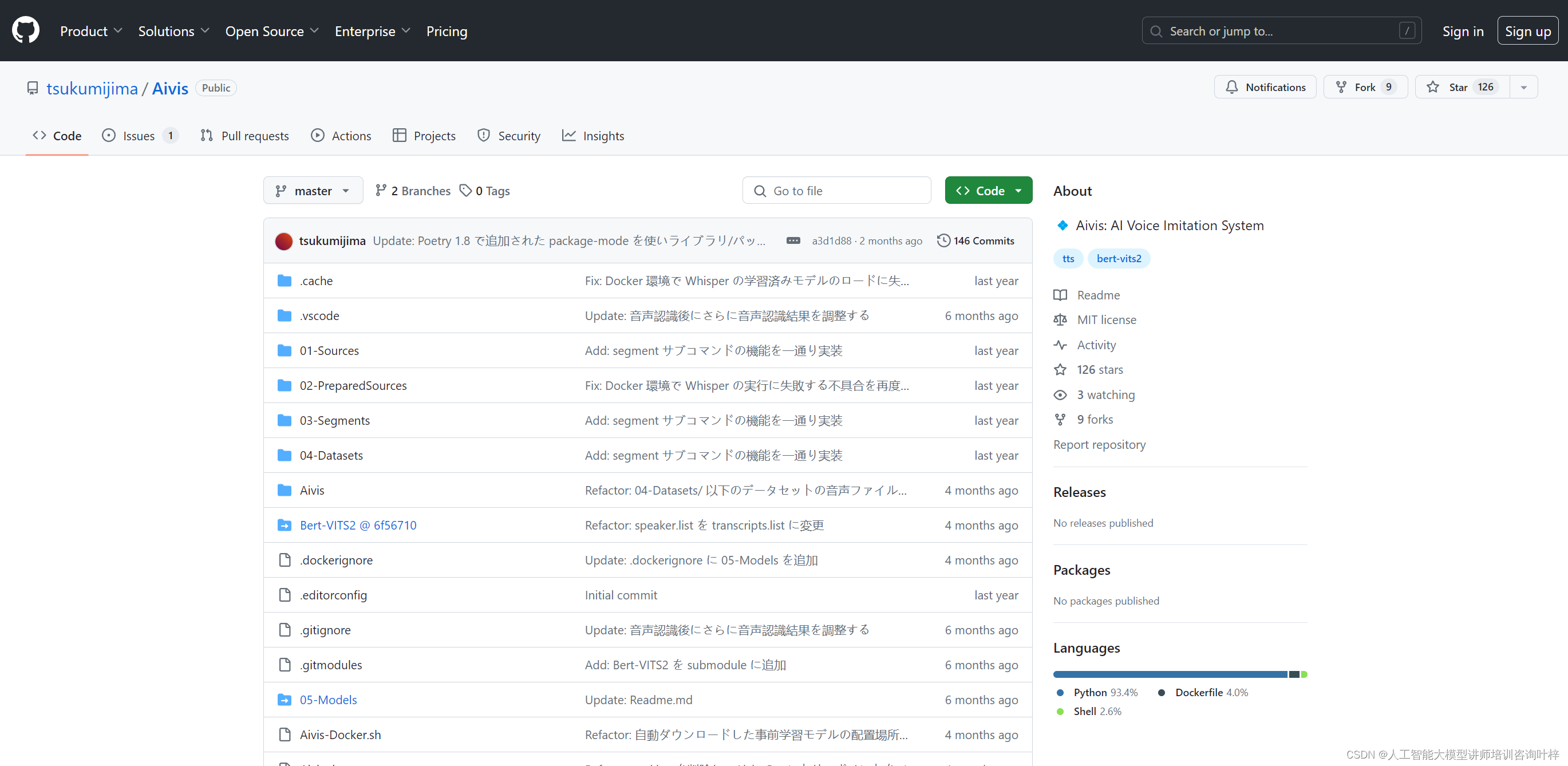Viewport: 1568px width, 766px height.
Task: Click the bert-vits2 topic tag
Action: 1118,258
